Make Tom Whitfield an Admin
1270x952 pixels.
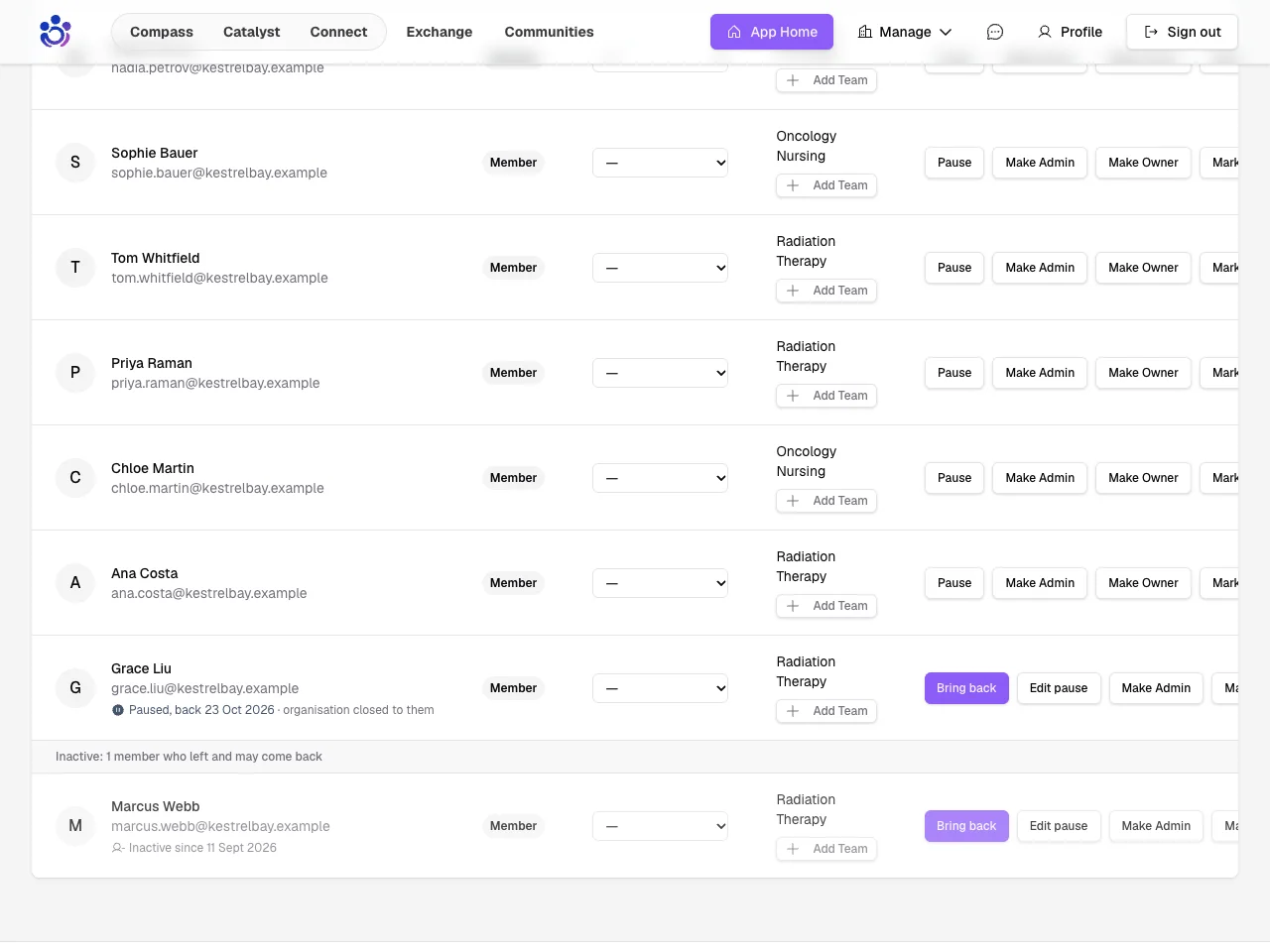[x=1040, y=268]
